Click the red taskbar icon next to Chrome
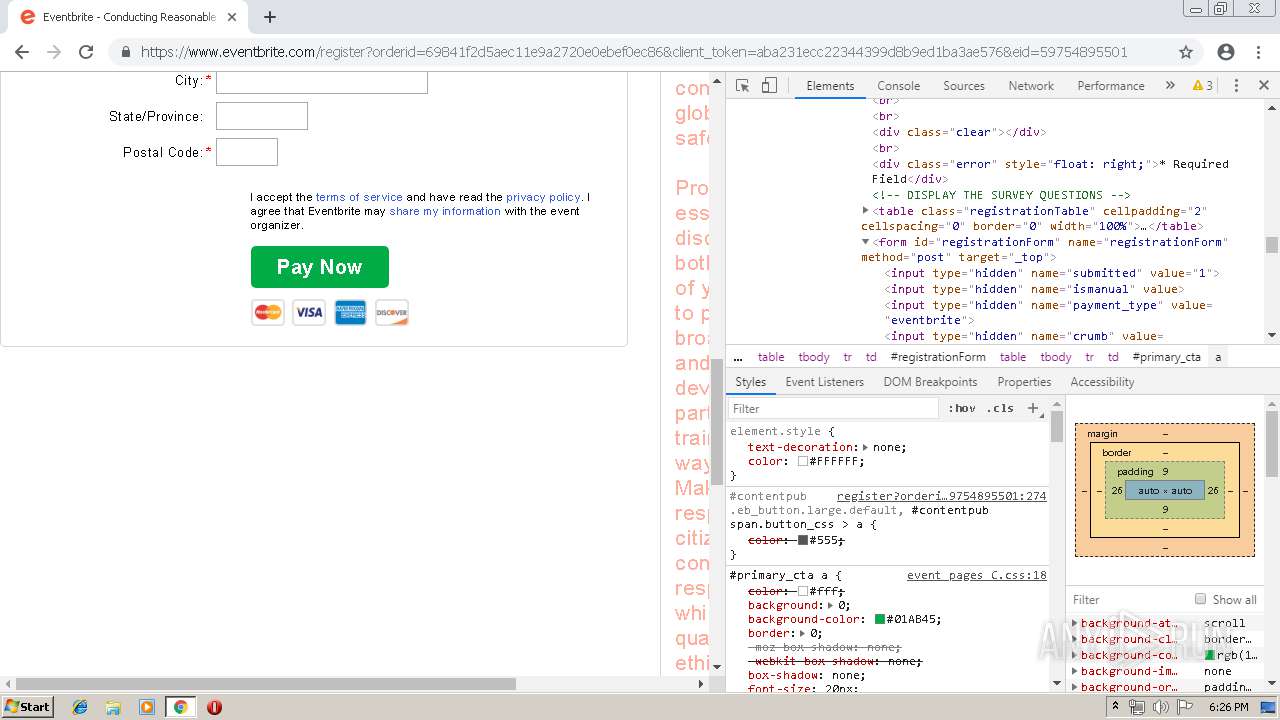Image resolution: width=1280 pixels, height=720 pixels. coord(214,707)
